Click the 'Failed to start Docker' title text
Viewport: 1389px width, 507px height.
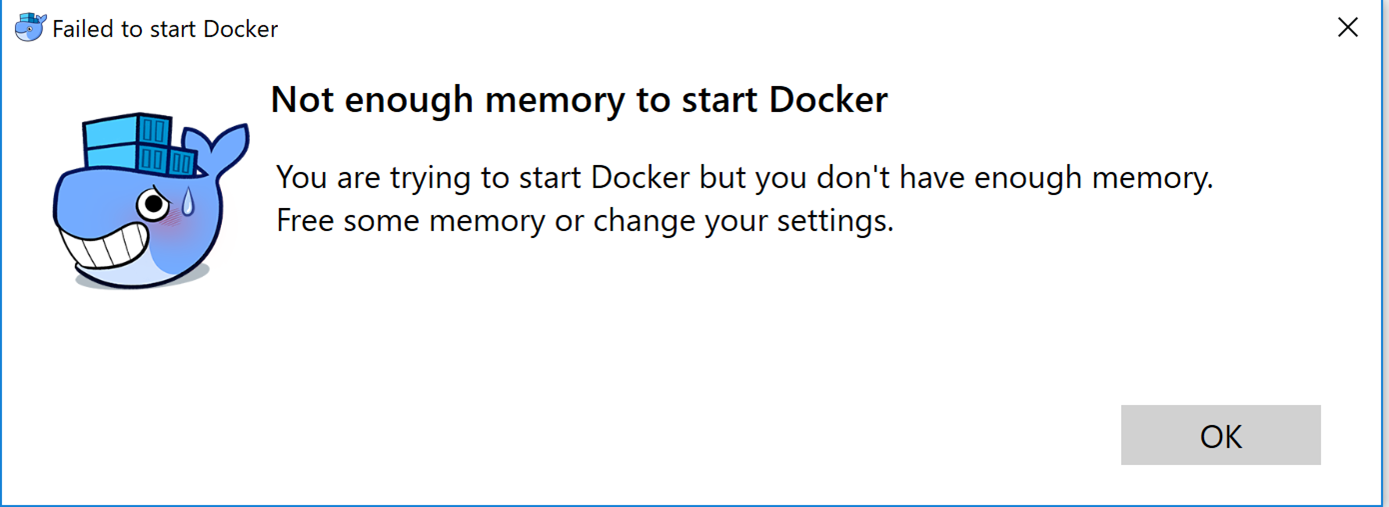pos(165,29)
